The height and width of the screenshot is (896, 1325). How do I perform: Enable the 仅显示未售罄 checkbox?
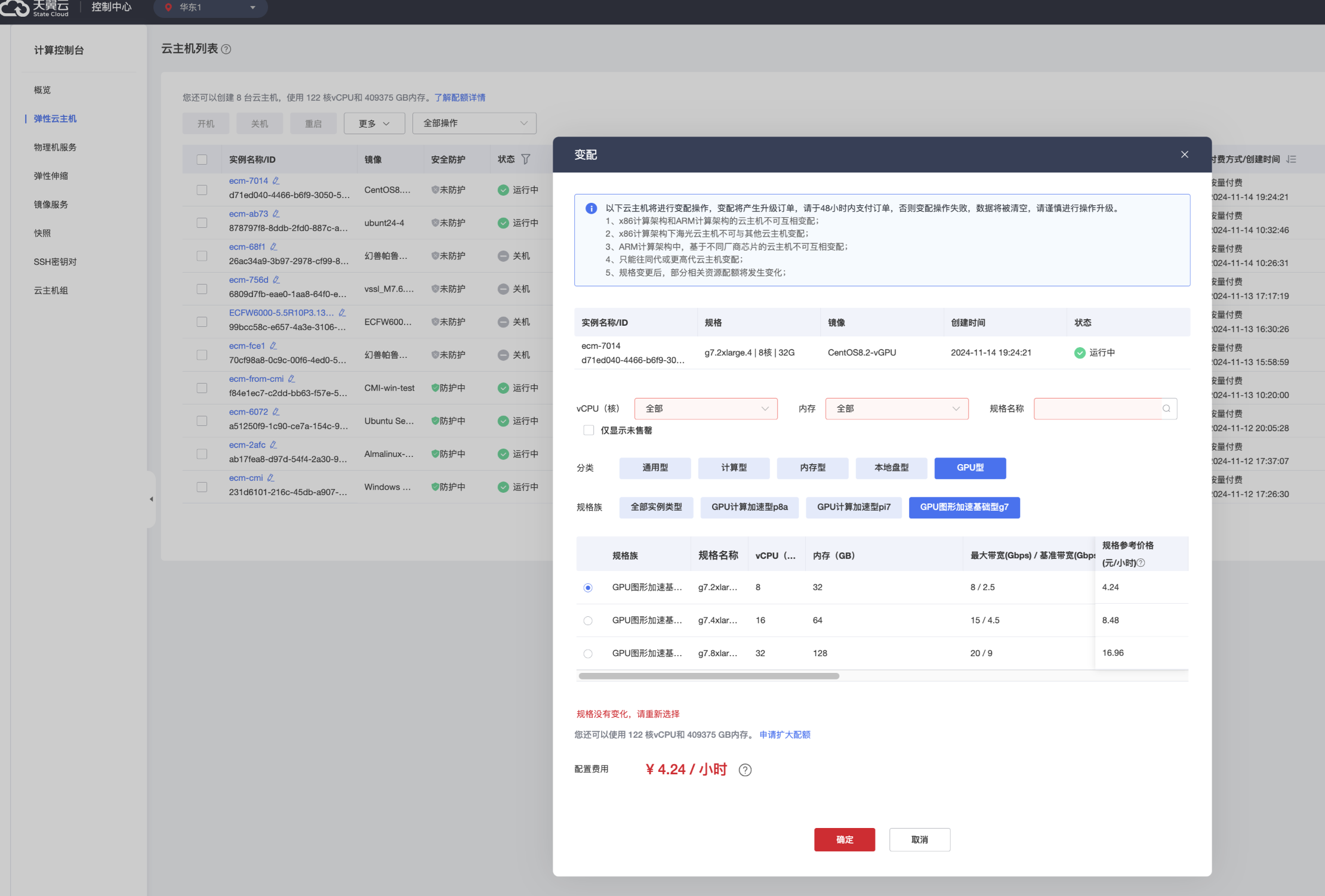(588, 430)
